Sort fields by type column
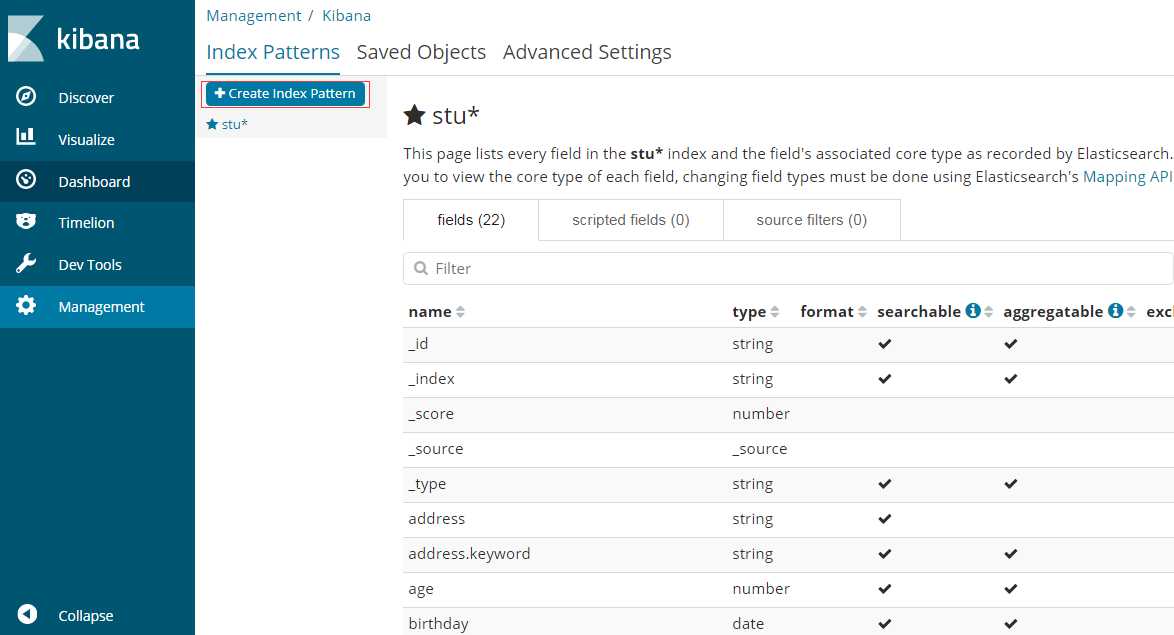The width and height of the screenshot is (1174, 635). (774, 312)
